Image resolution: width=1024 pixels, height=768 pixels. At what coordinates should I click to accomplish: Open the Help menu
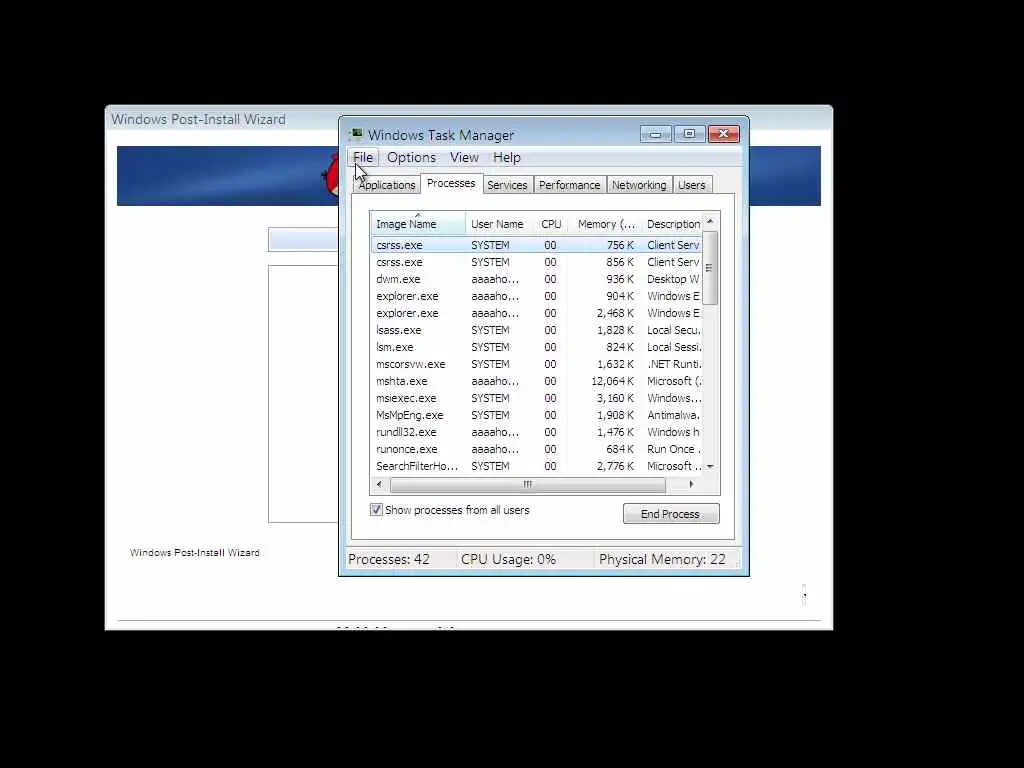[x=507, y=157]
